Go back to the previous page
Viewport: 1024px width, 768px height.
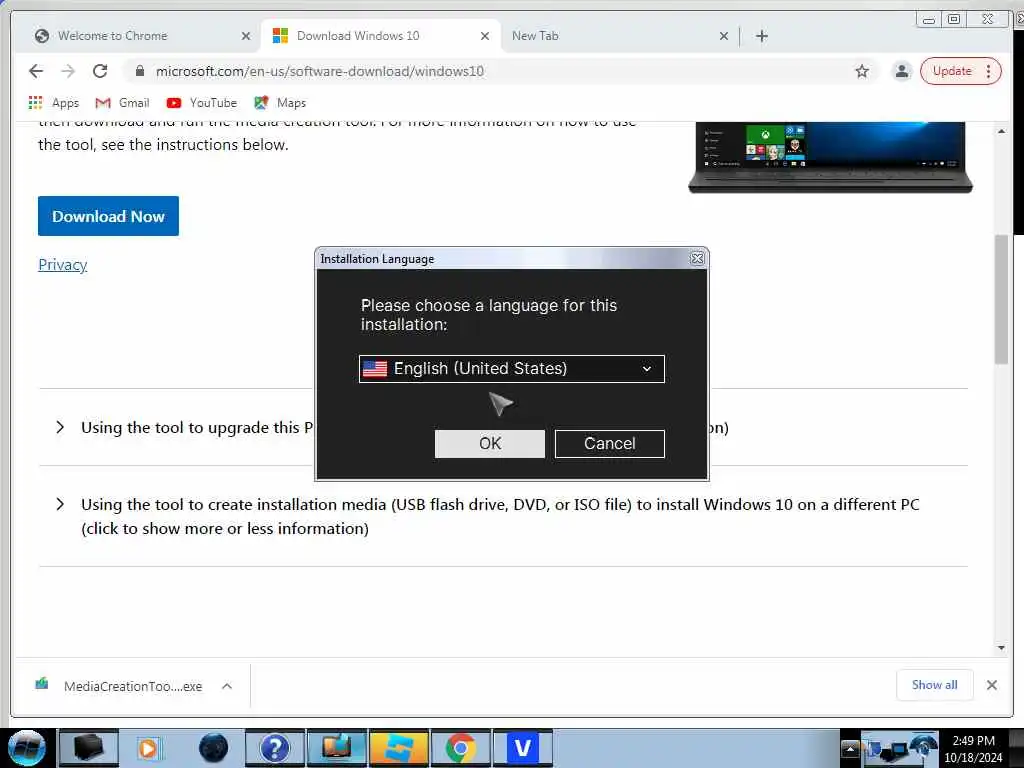pyautogui.click(x=36, y=71)
